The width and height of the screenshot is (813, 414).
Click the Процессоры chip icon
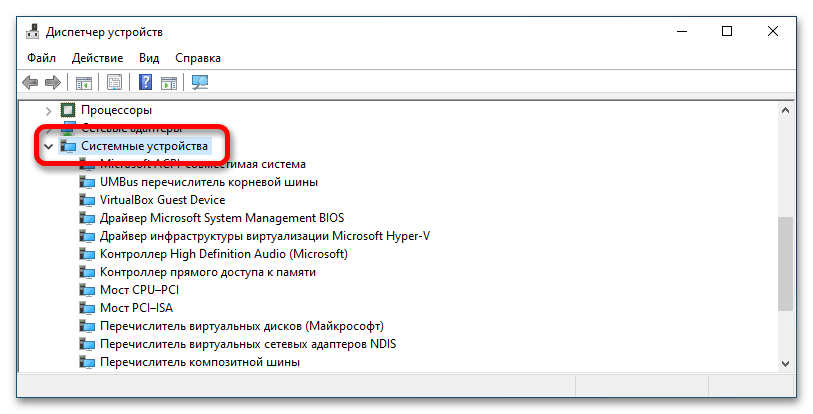(68, 109)
